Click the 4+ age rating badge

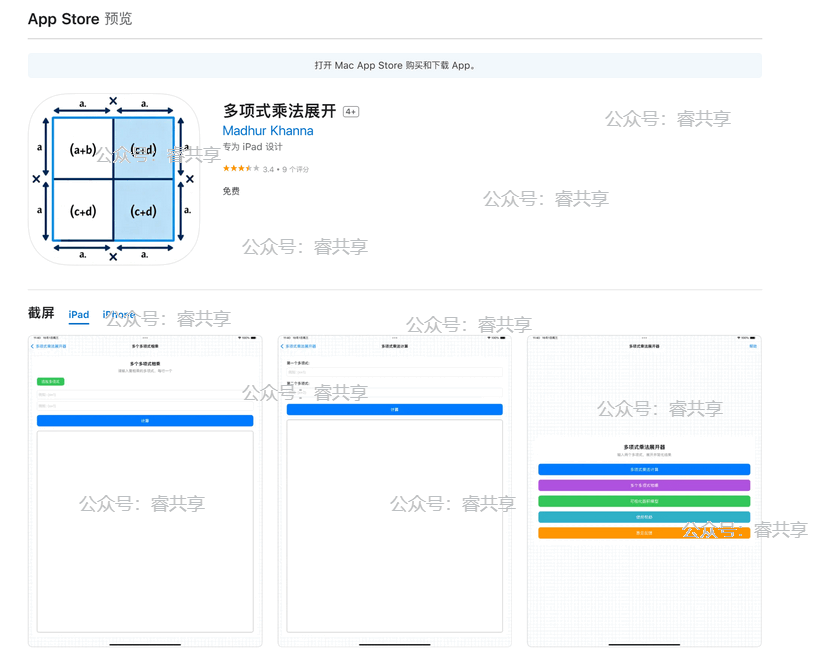tap(351, 112)
